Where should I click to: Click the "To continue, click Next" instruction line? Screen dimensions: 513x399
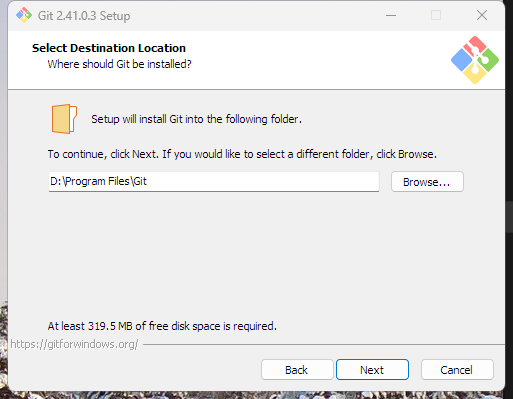[x=242, y=154]
